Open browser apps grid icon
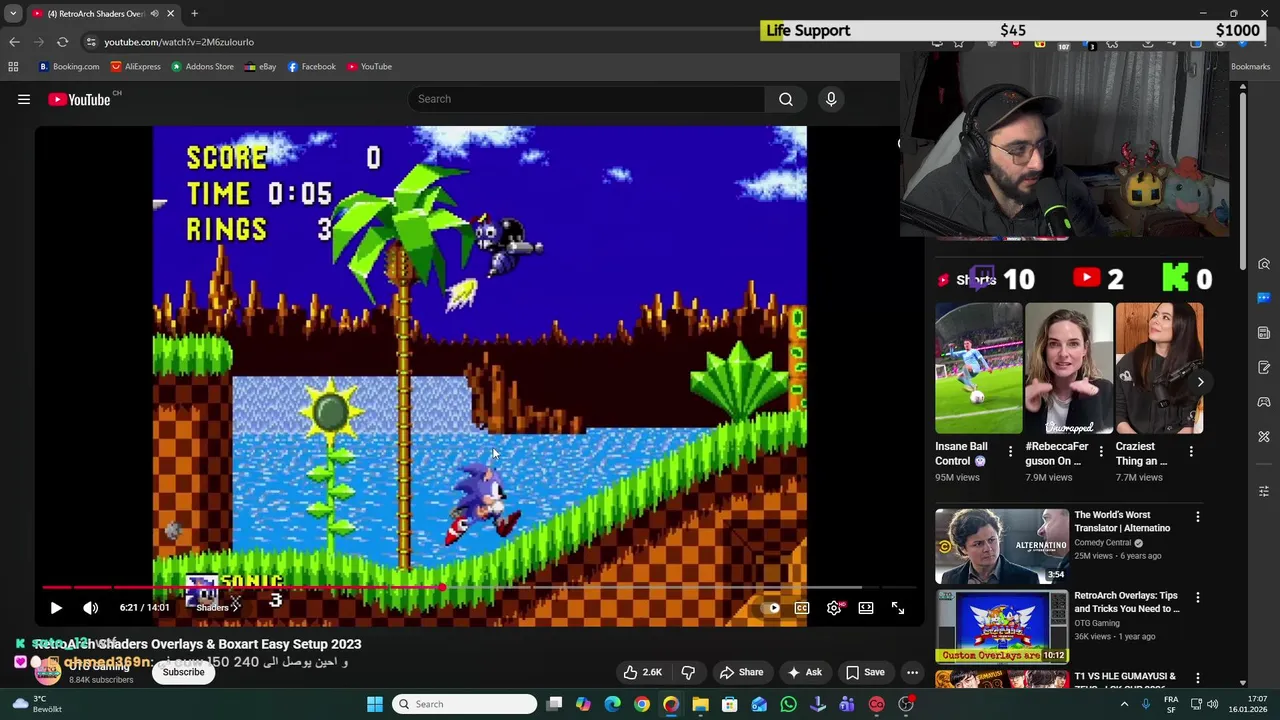1280x720 pixels. click(x=13, y=67)
